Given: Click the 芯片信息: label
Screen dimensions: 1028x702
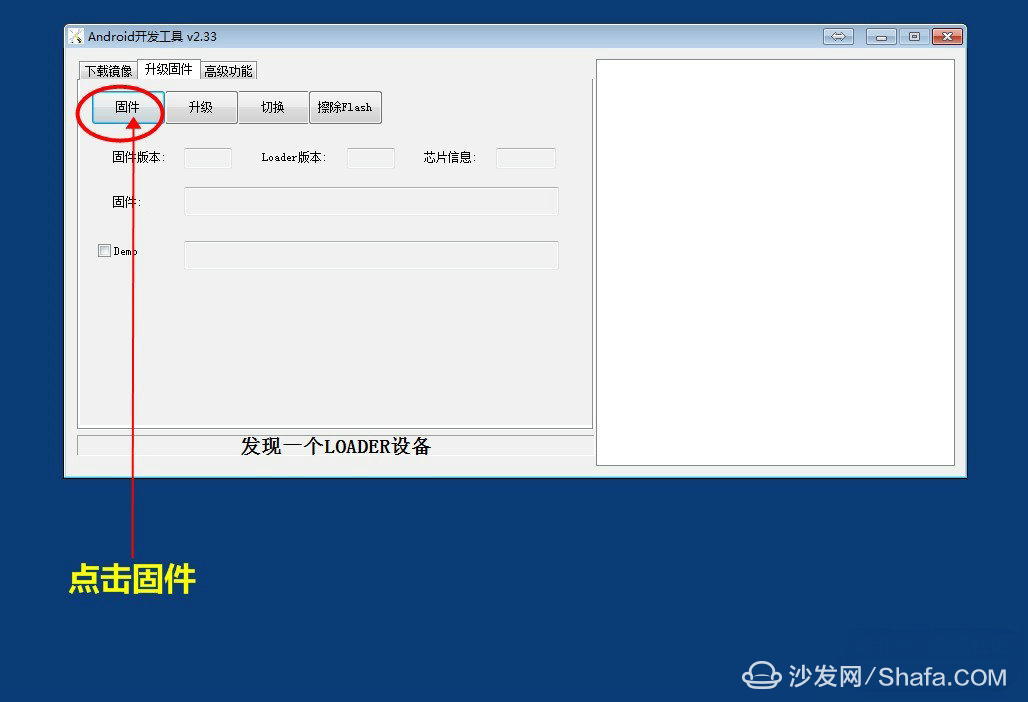Looking at the screenshot, I should coord(450,157).
